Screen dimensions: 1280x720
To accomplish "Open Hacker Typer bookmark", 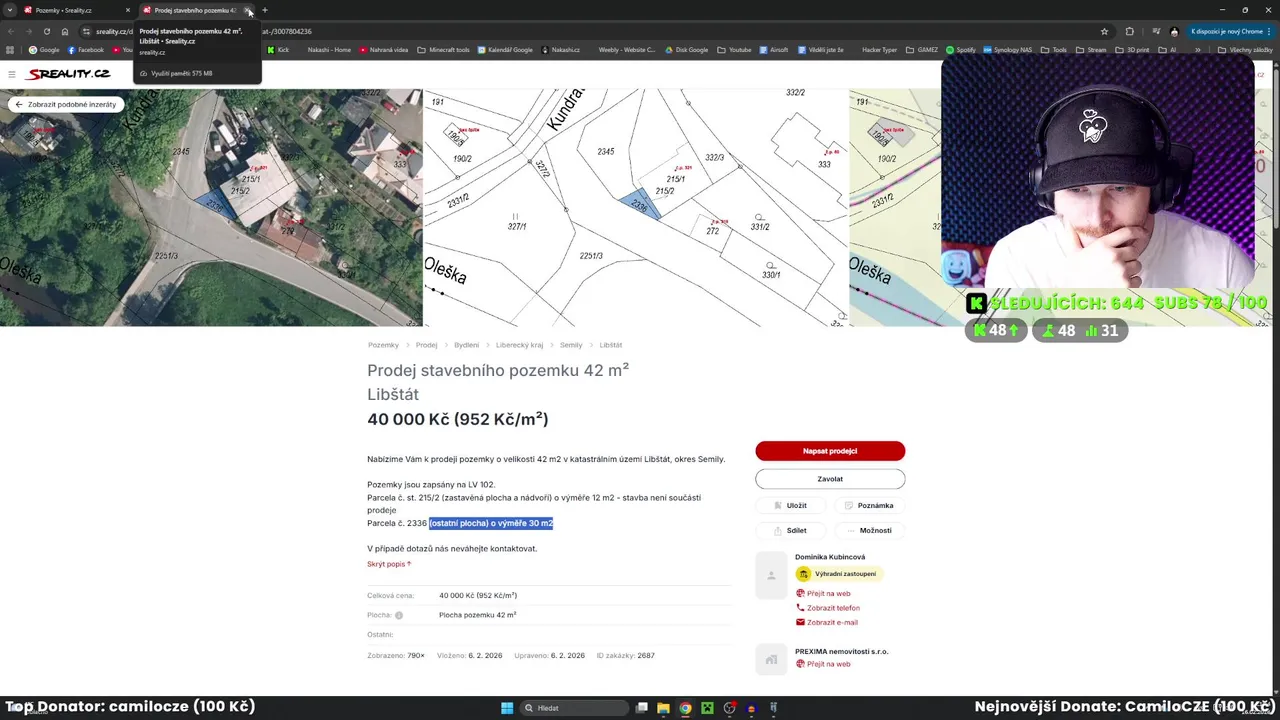I will (879, 50).
